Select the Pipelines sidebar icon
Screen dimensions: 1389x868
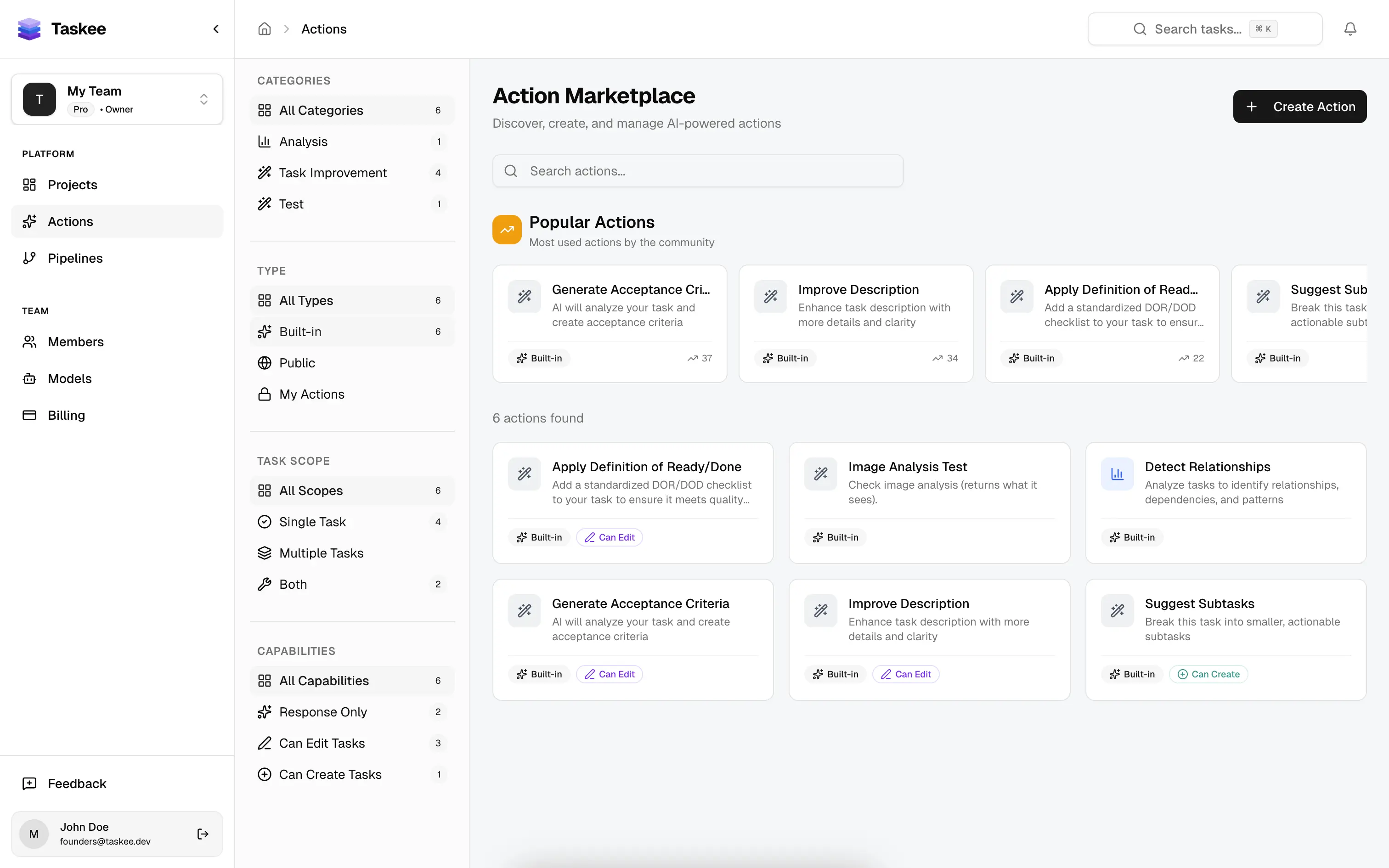(x=30, y=258)
